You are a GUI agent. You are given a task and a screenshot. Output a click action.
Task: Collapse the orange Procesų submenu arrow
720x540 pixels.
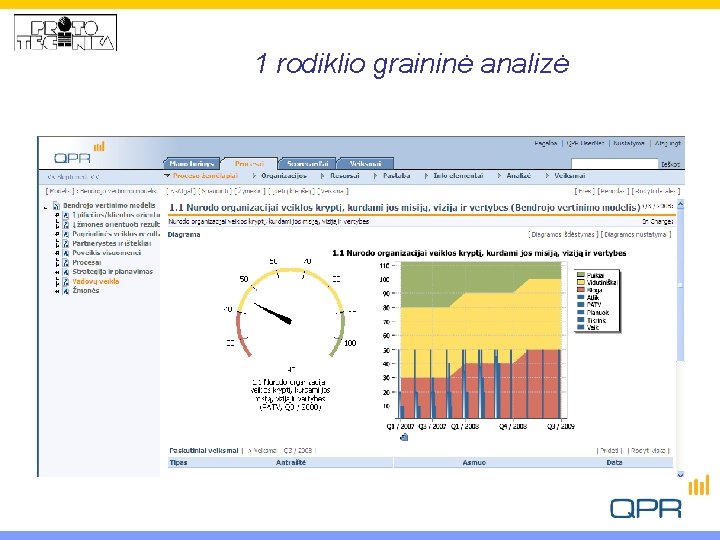click(x=167, y=175)
